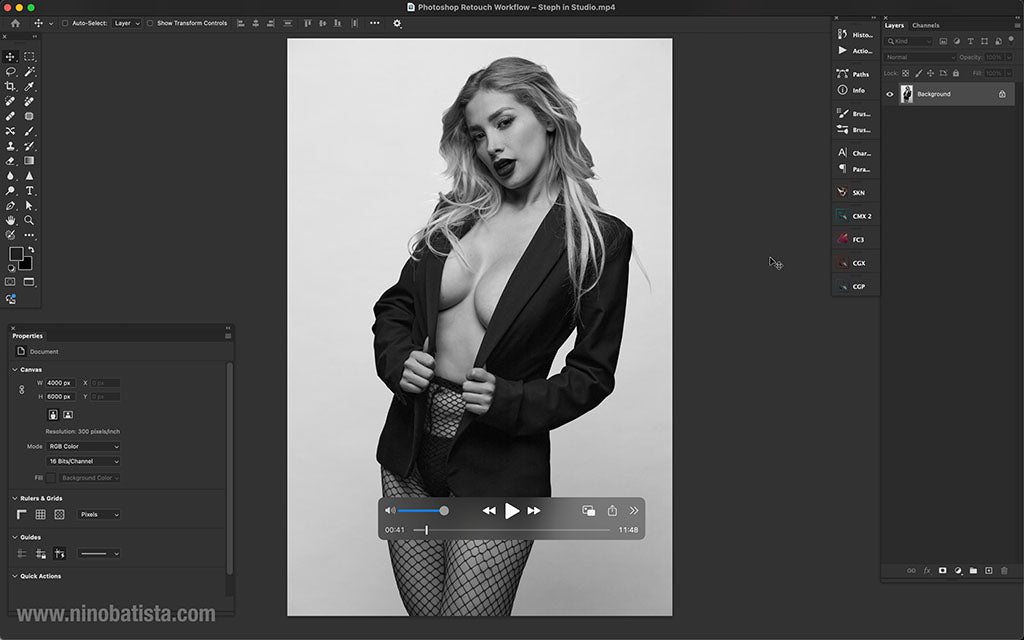The width and height of the screenshot is (1024, 640).
Task: Select the Lasso tool
Action: (x=11, y=71)
